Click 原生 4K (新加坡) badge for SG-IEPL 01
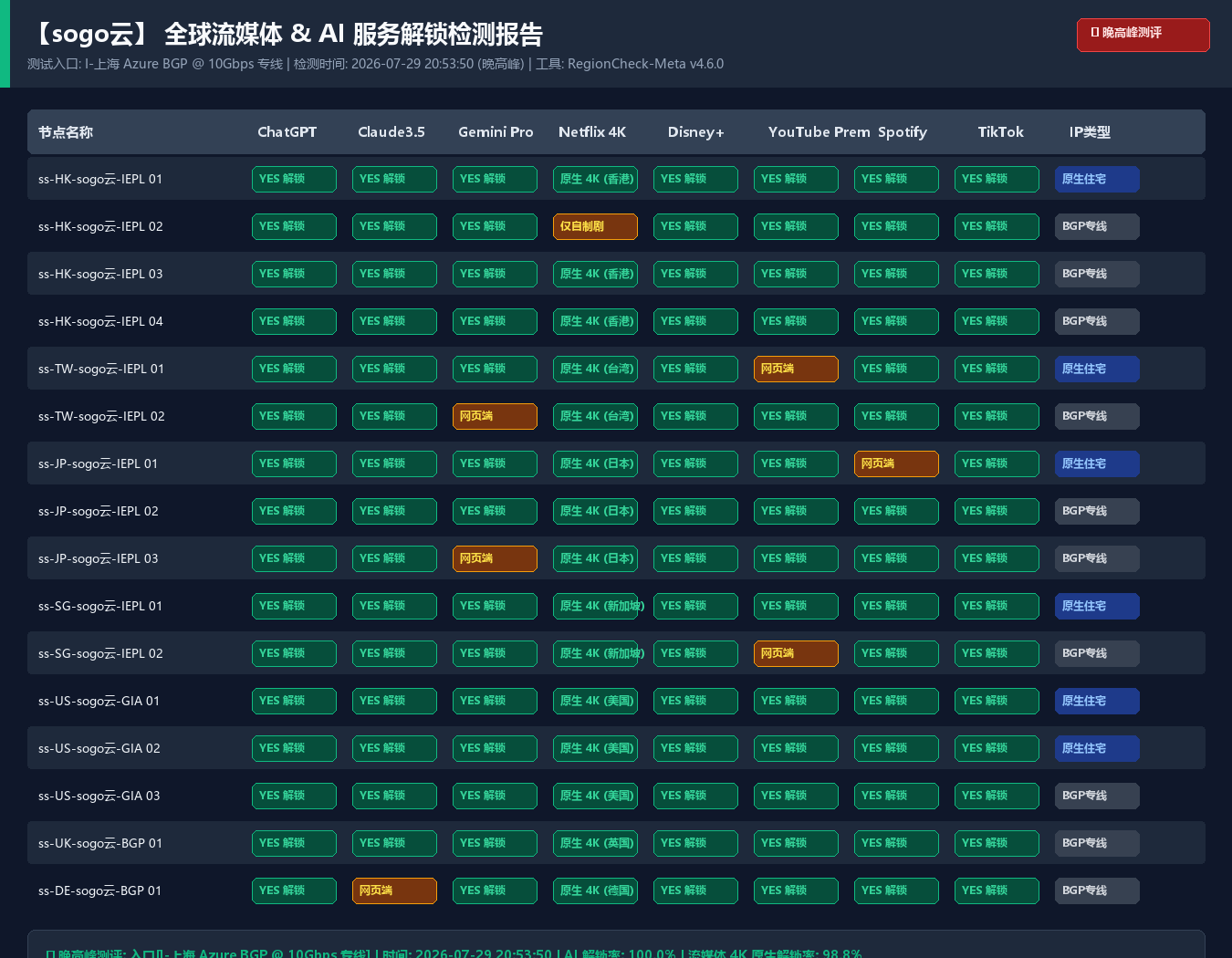 [x=595, y=606]
